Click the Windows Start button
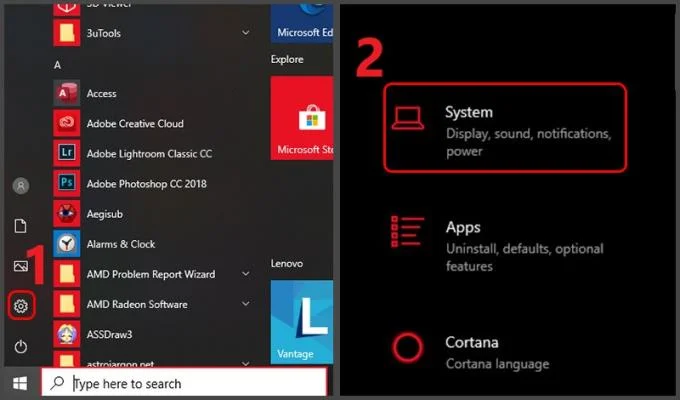 [x=20, y=384]
